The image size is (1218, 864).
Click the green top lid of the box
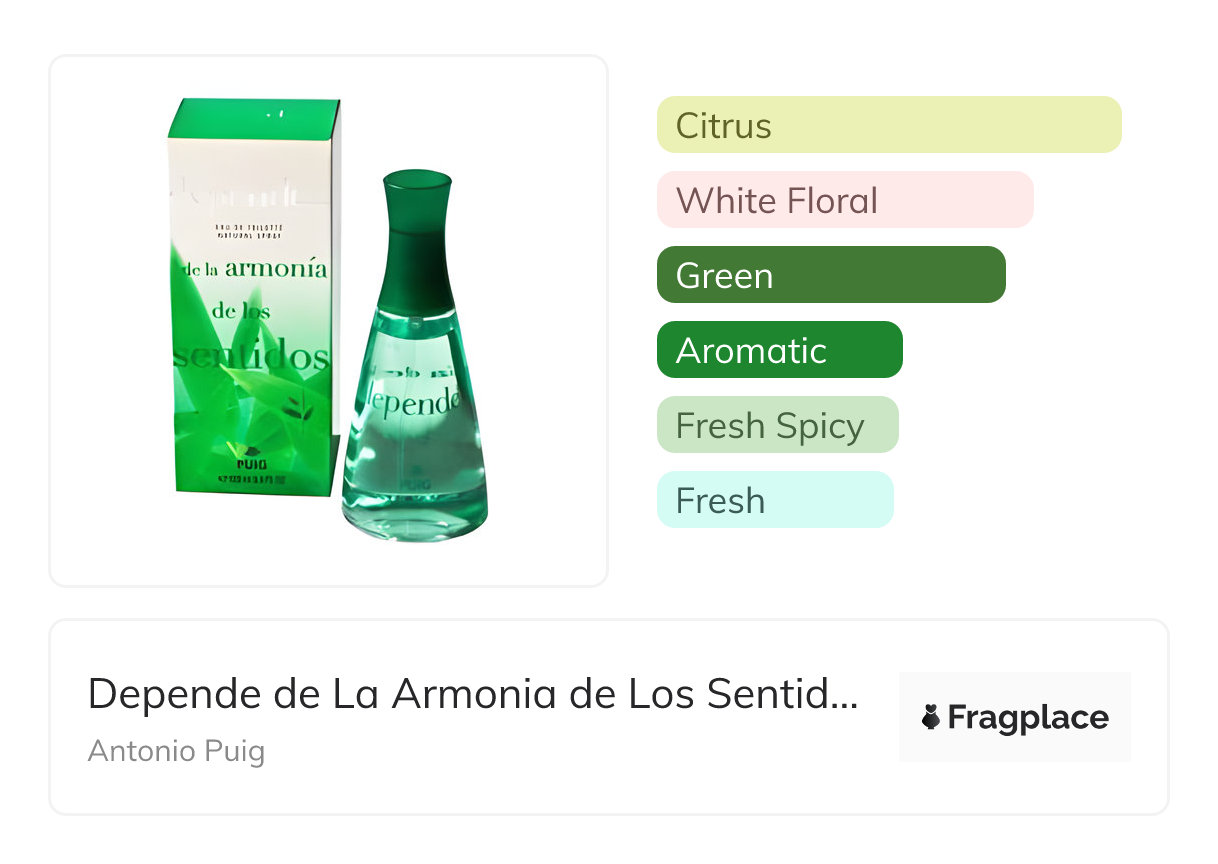(x=254, y=118)
